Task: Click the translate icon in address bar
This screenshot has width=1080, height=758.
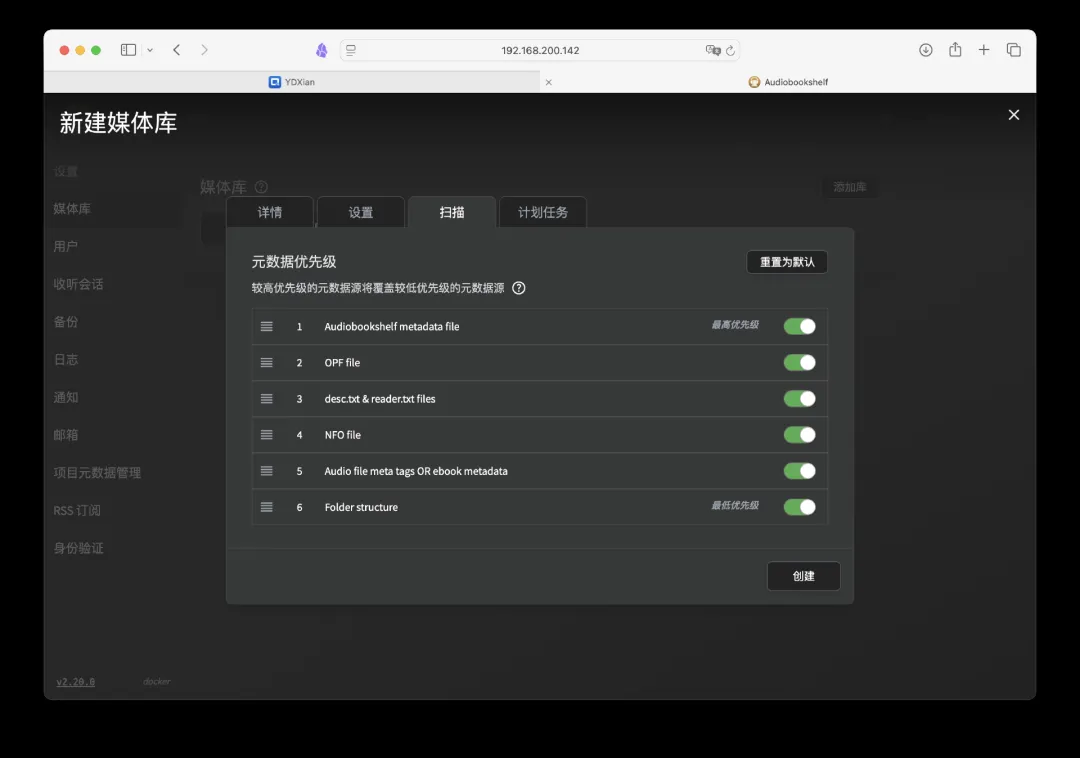Action: 712,50
